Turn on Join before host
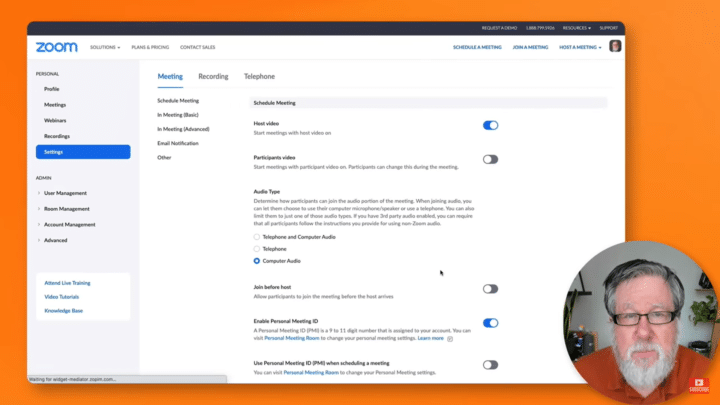 (490, 289)
